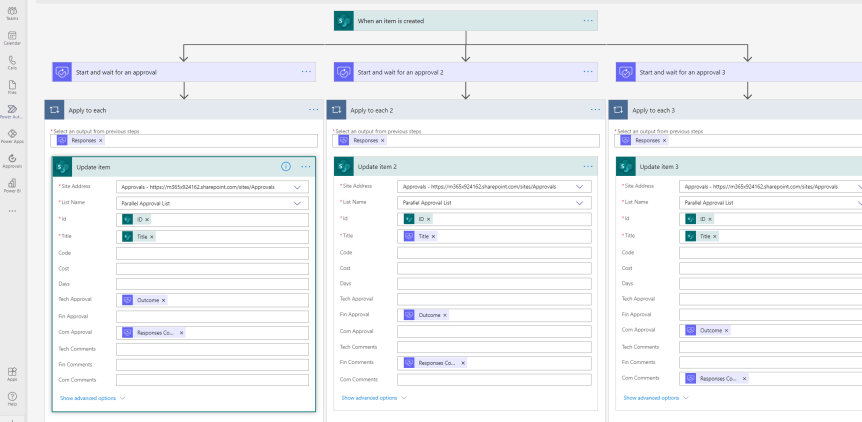Click approval icon on approval 3 step
Screen dimensions: 862x422
626,72
